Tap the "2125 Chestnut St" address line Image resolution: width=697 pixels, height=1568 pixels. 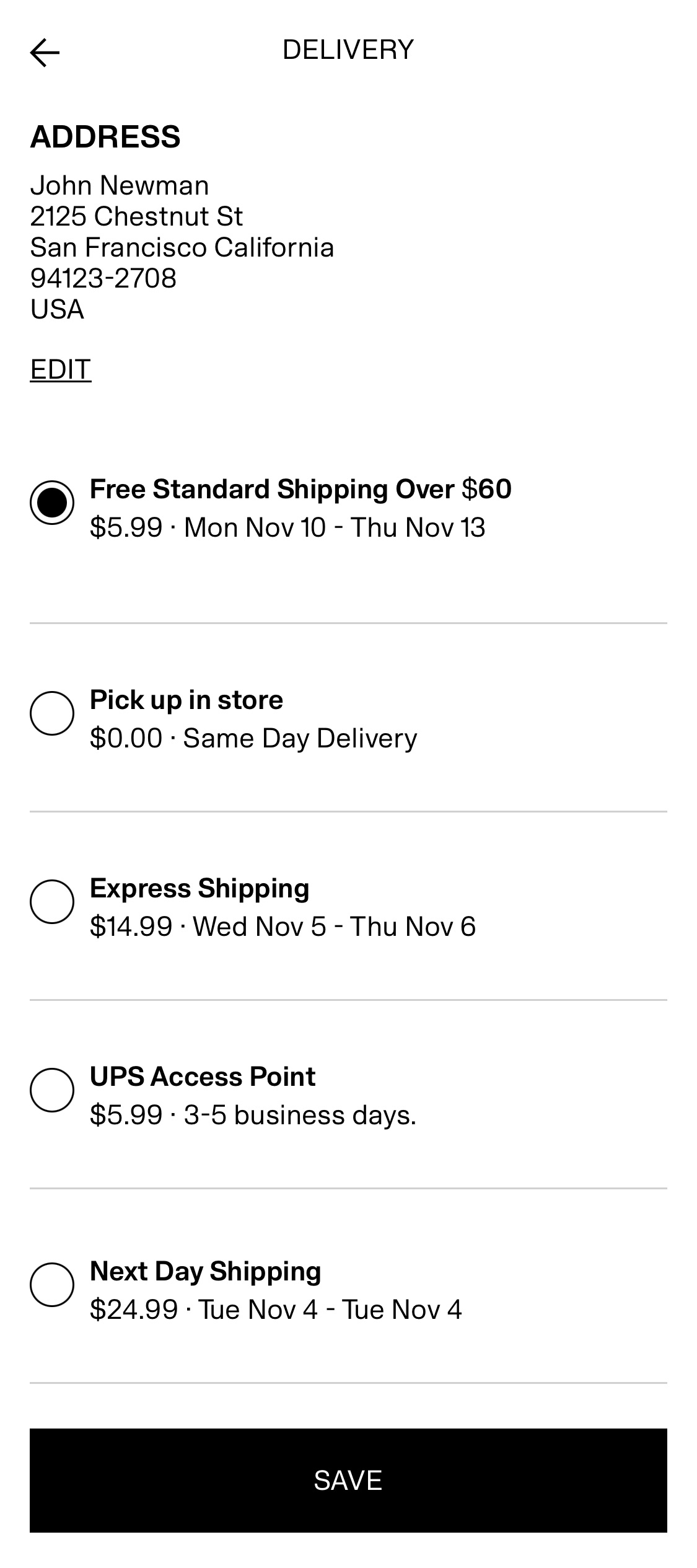coord(136,216)
